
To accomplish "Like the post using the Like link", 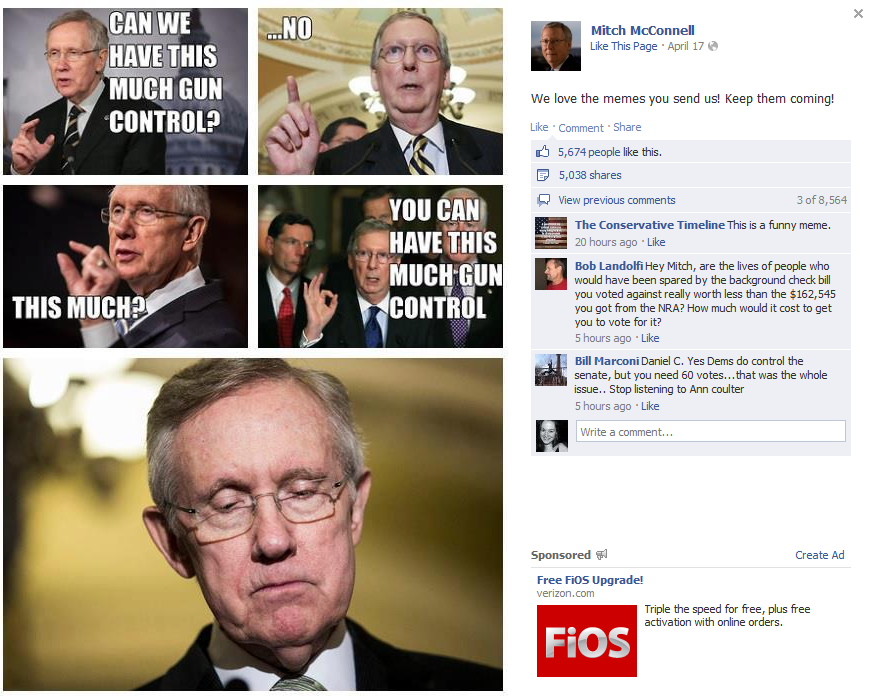I will (x=539, y=127).
